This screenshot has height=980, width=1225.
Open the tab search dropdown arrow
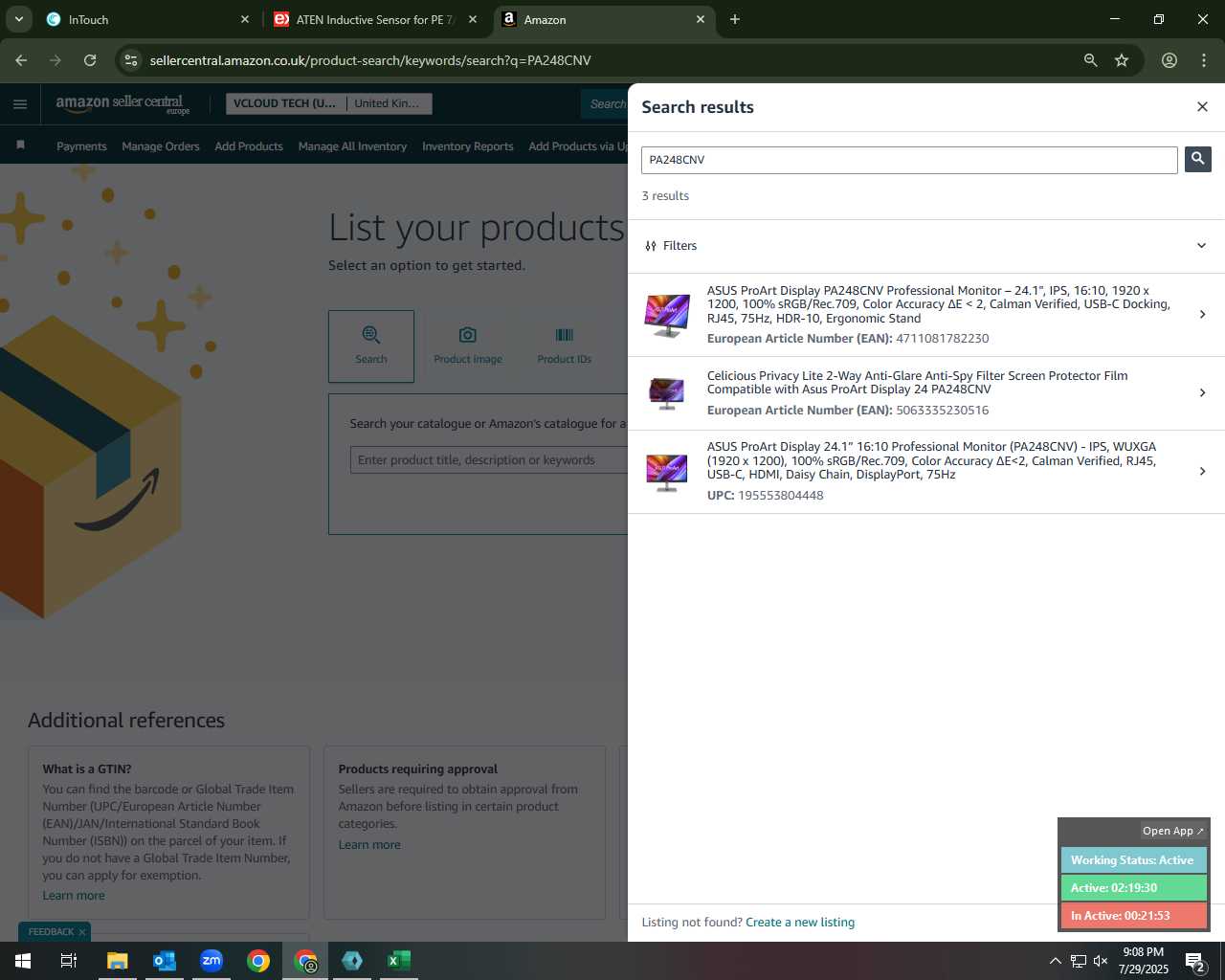pyautogui.click(x=18, y=19)
